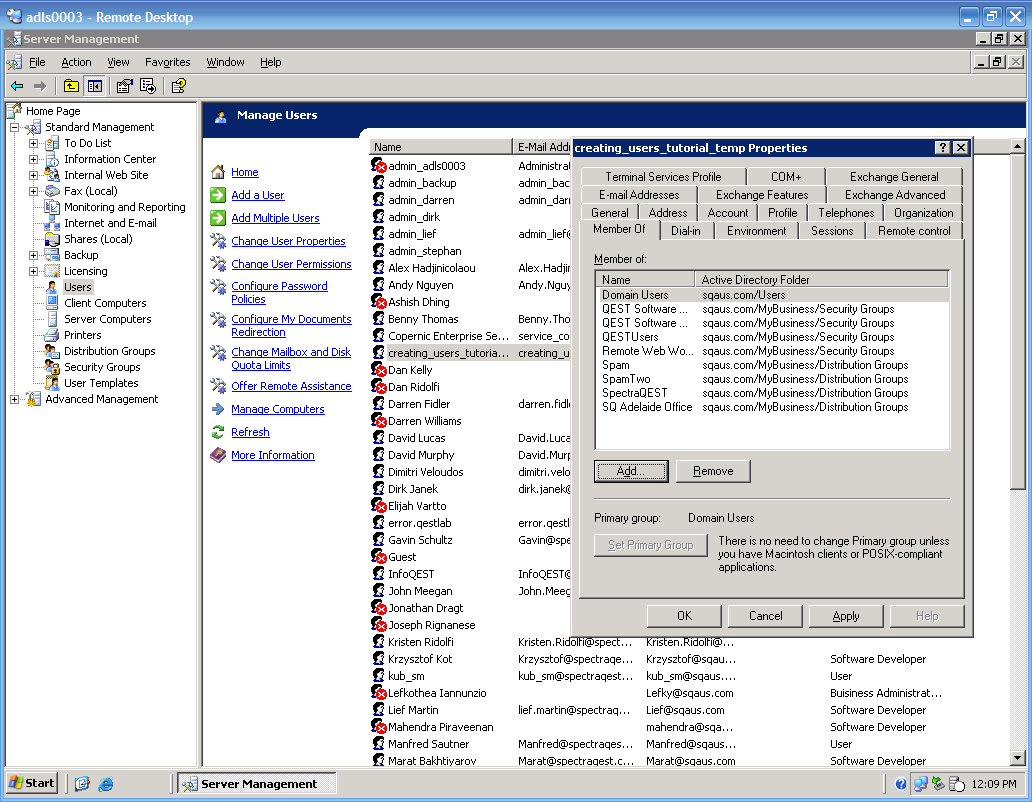Click the Printers icon in the tree
1032x802 pixels.
(x=53, y=335)
